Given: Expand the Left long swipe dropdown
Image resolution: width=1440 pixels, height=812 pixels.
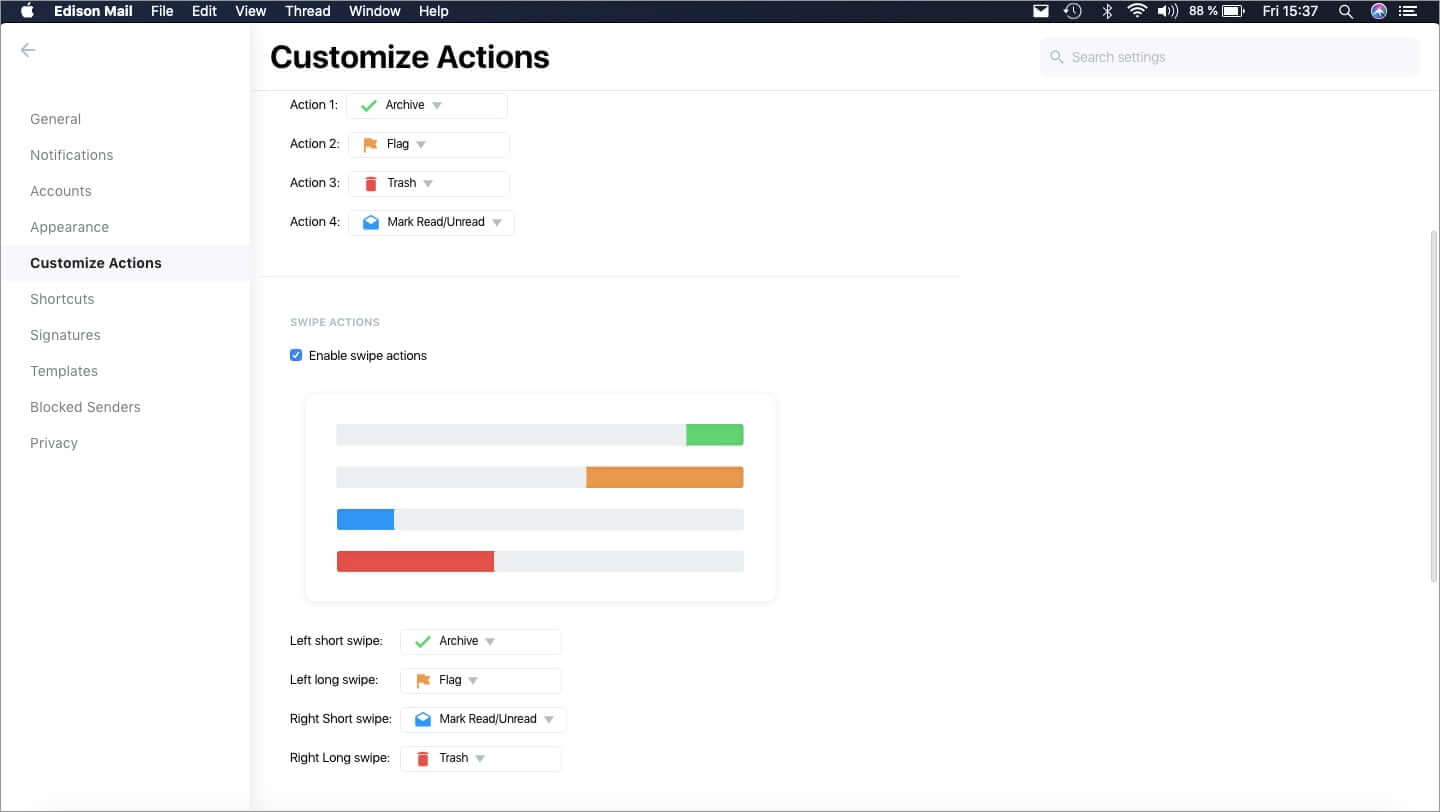Looking at the screenshot, I should click(481, 681).
